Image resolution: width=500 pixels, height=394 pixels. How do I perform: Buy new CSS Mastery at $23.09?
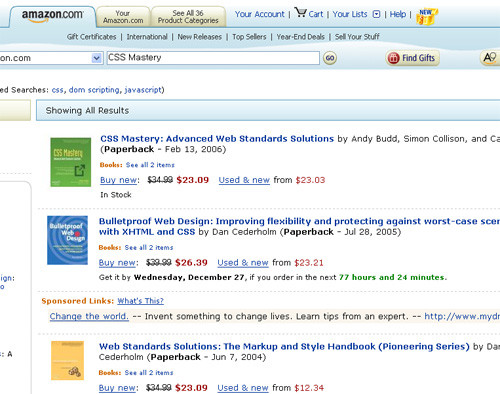pos(118,180)
